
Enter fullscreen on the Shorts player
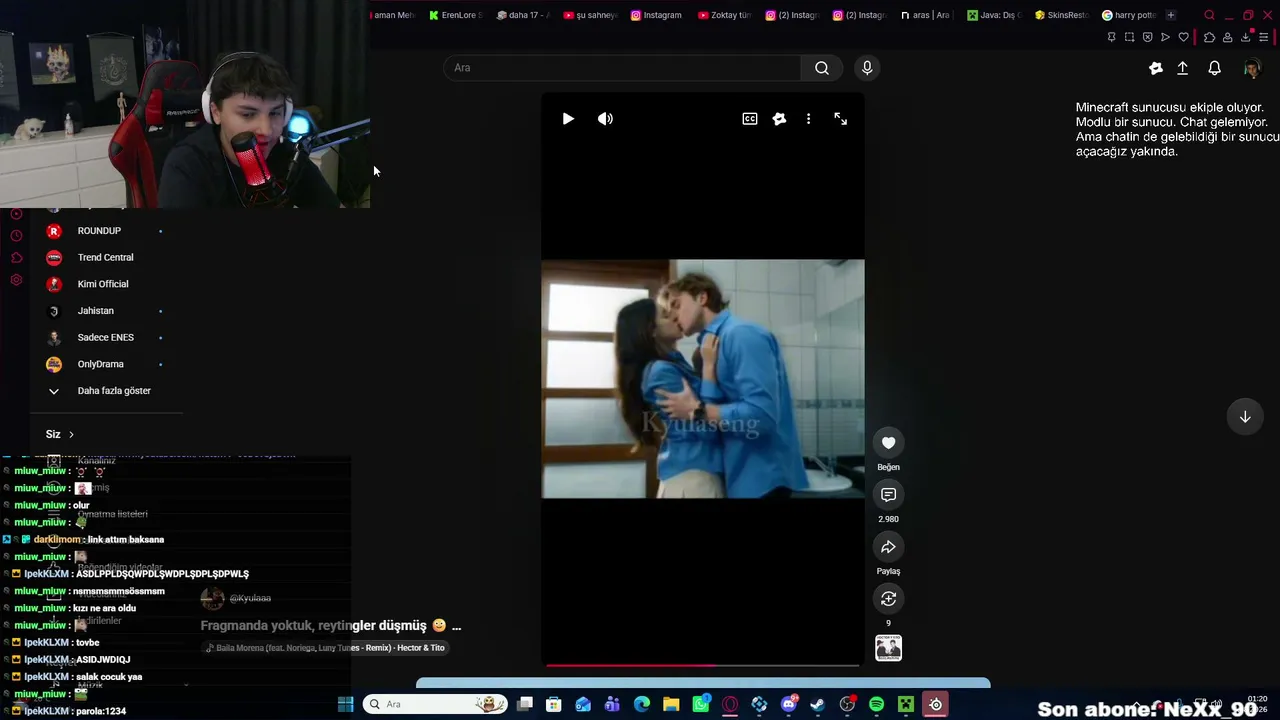click(x=841, y=119)
